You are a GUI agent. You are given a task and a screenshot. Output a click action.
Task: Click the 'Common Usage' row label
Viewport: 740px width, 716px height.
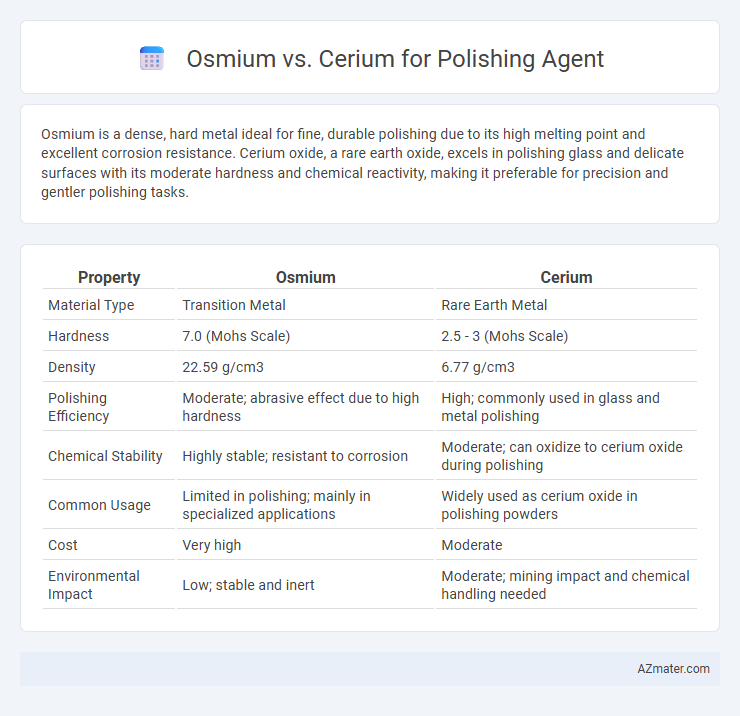[99, 505]
